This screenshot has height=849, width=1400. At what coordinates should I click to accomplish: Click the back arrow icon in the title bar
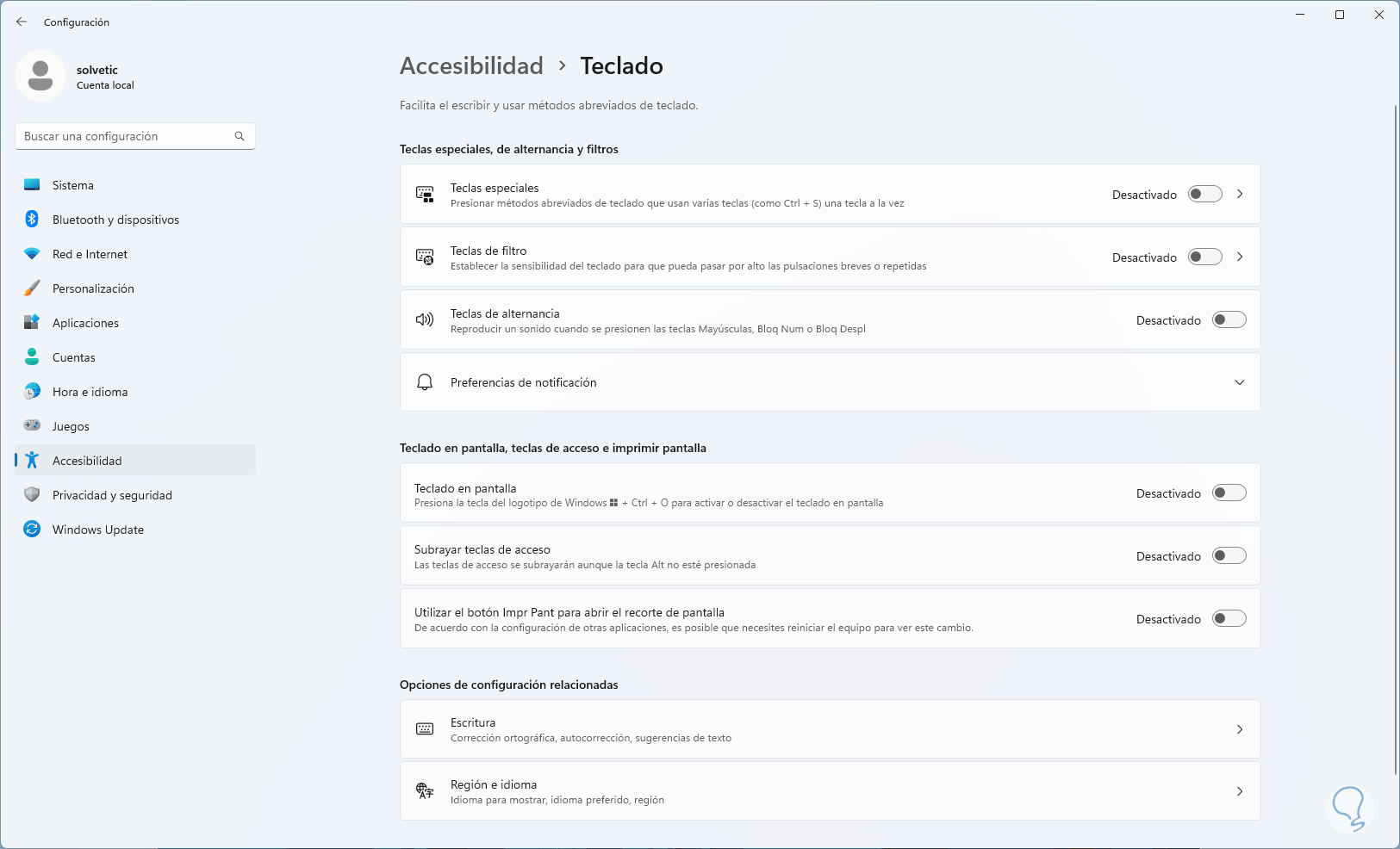pos(22,22)
